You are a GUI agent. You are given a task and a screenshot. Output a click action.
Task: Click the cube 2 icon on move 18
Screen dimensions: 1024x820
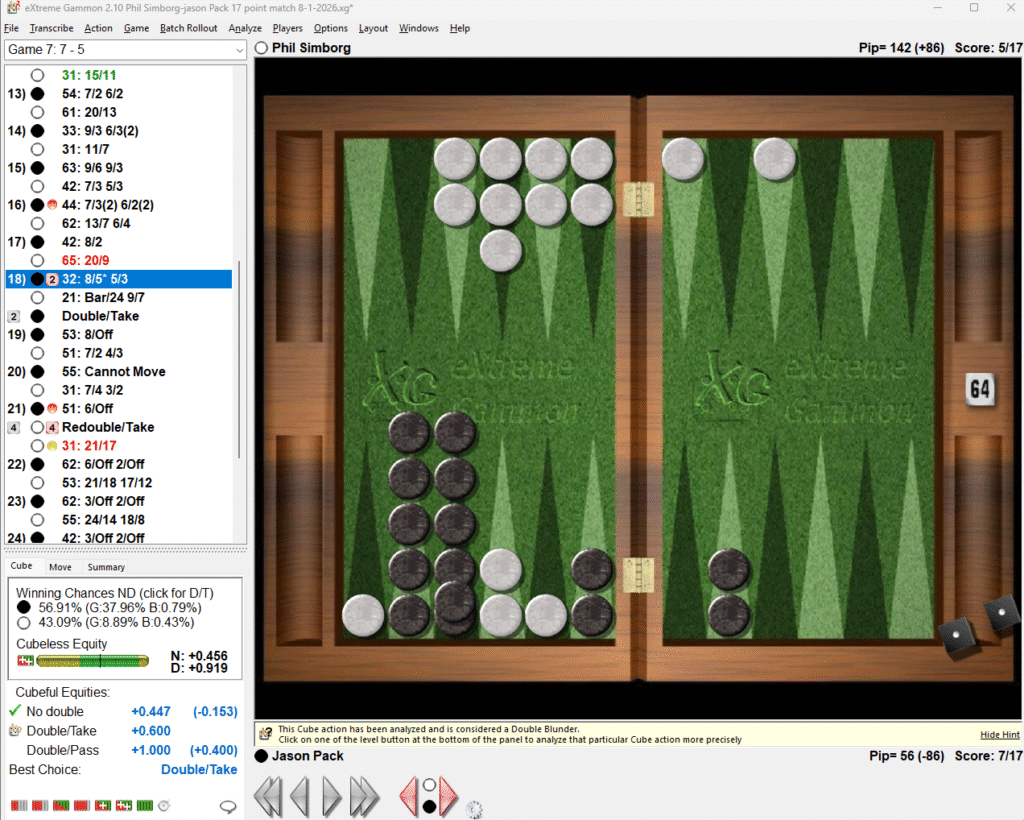point(52,279)
